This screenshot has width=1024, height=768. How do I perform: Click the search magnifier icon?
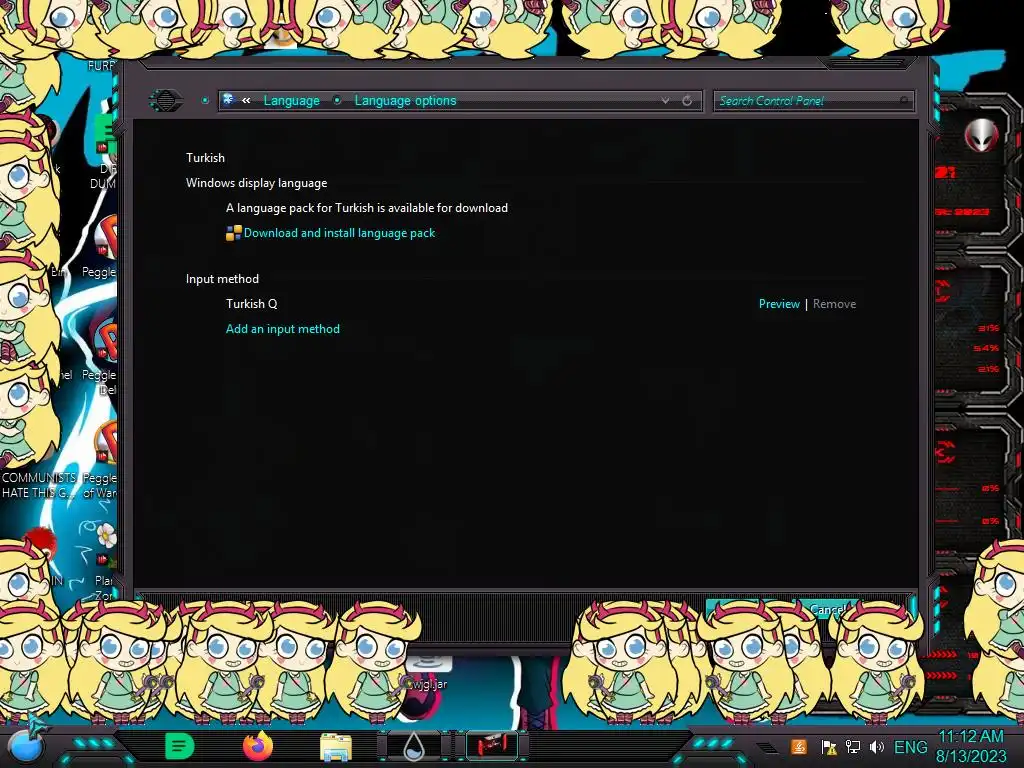click(x=904, y=101)
